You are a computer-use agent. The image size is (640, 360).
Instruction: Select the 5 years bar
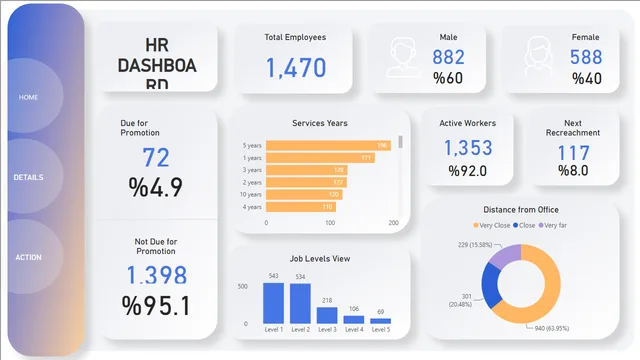(x=328, y=145)
